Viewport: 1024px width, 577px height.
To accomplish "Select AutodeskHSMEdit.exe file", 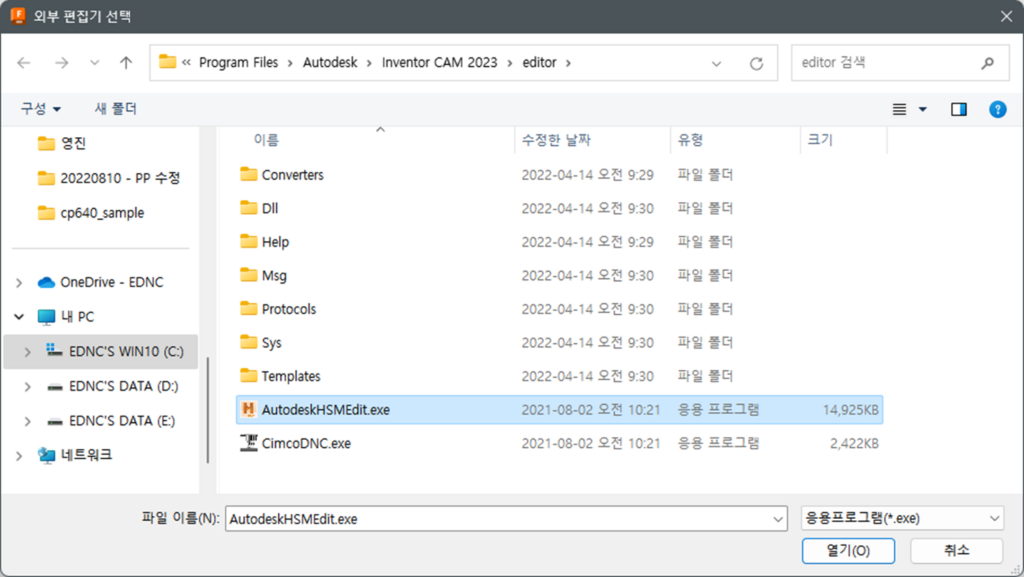I will [559, 410].
